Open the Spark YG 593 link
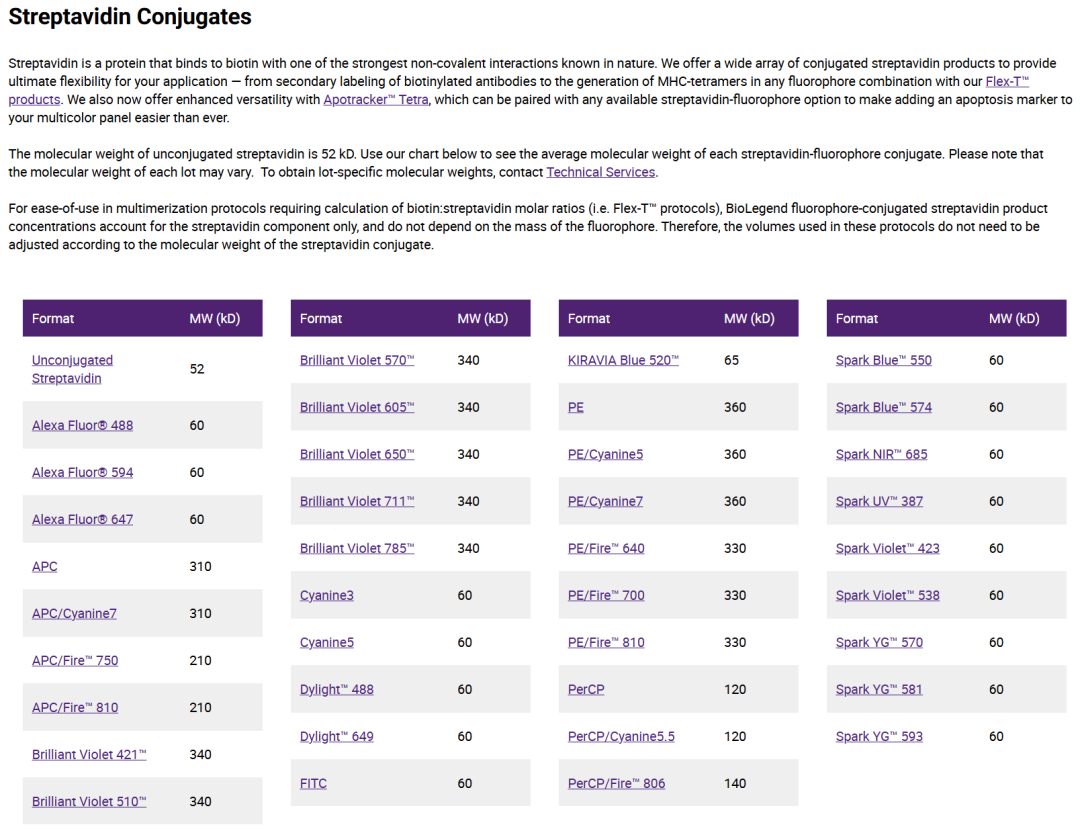This screenshot has width=1080, height=831. (x=879, y=736)
